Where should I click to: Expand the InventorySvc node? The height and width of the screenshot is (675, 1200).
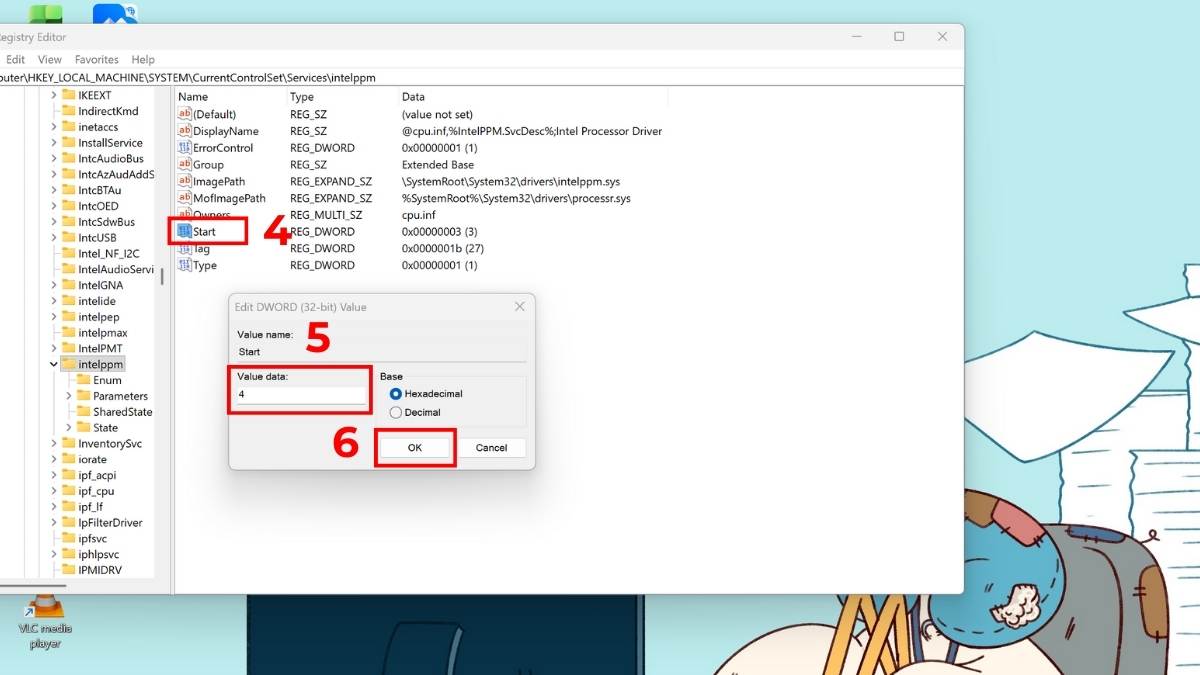[x=53, y=443]
